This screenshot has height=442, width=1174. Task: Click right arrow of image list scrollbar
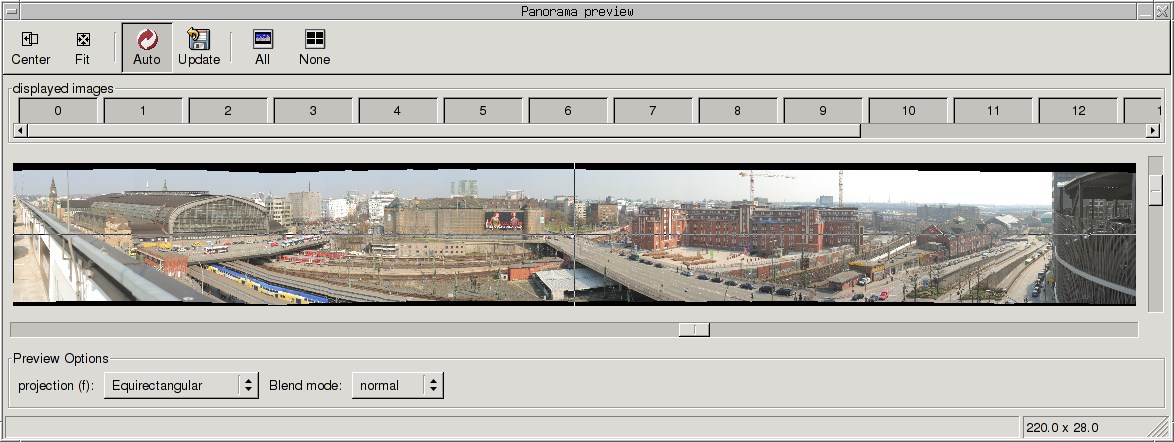[1153, 130]
